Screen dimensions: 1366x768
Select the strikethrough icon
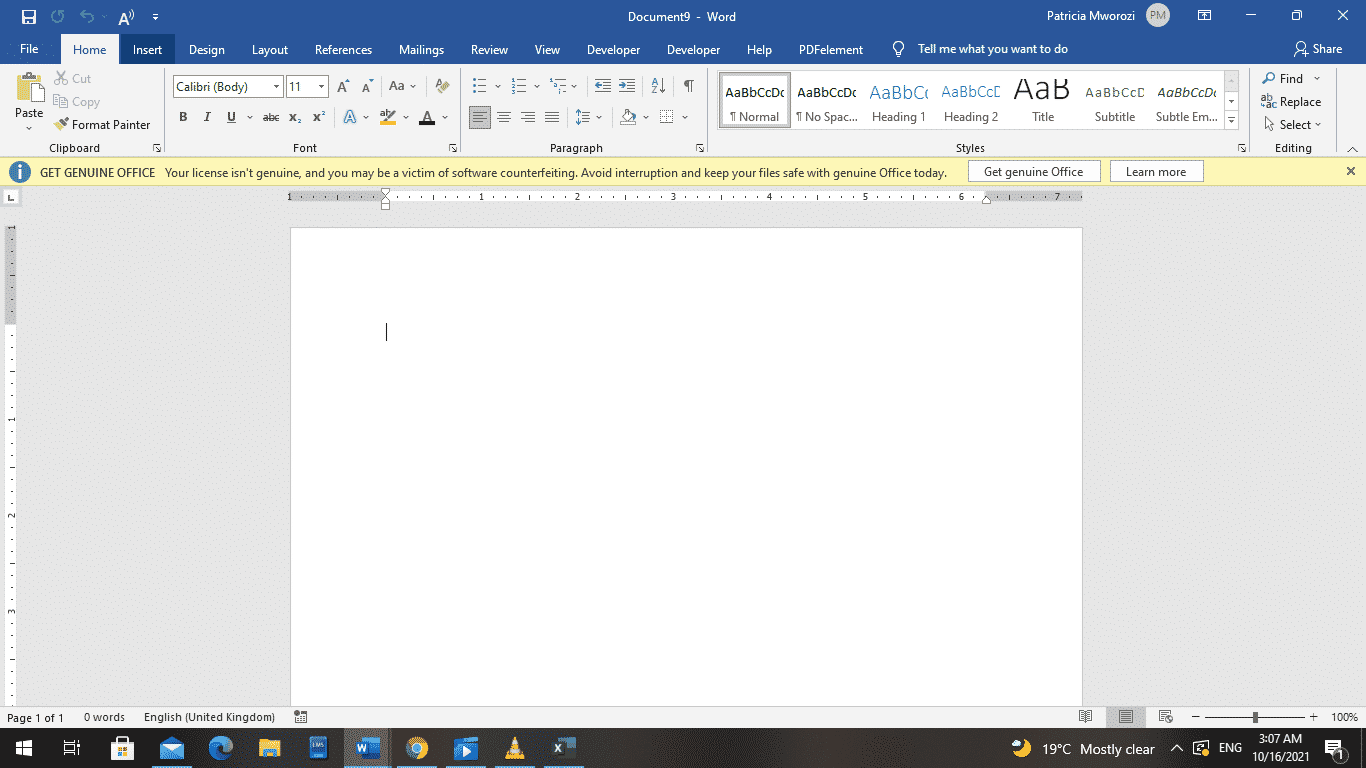pos(270,117)
